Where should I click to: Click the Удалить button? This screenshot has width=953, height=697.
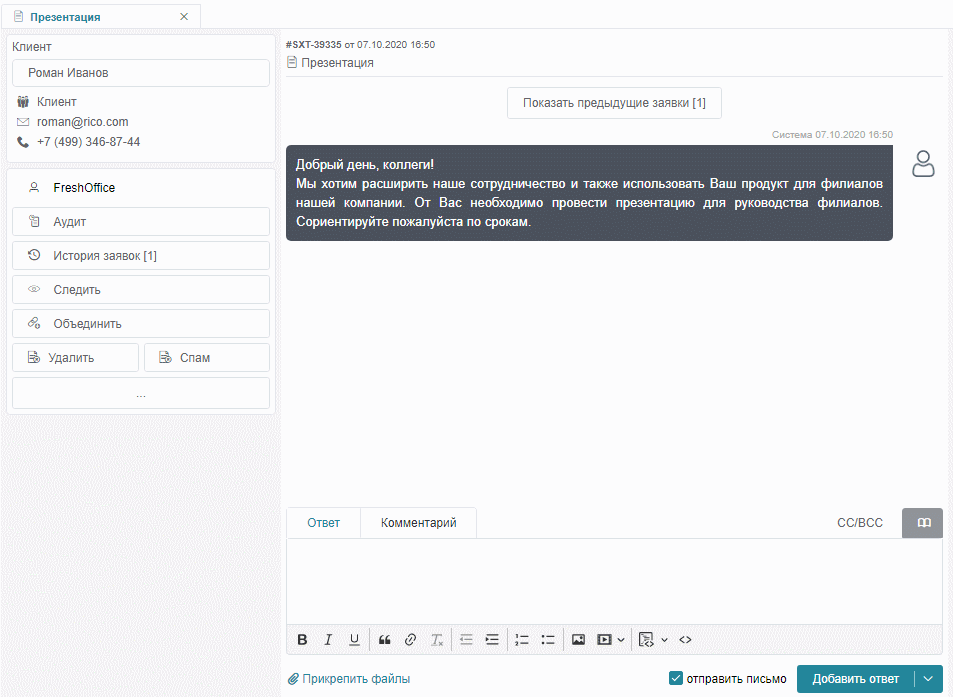click(x=75, y=358)
